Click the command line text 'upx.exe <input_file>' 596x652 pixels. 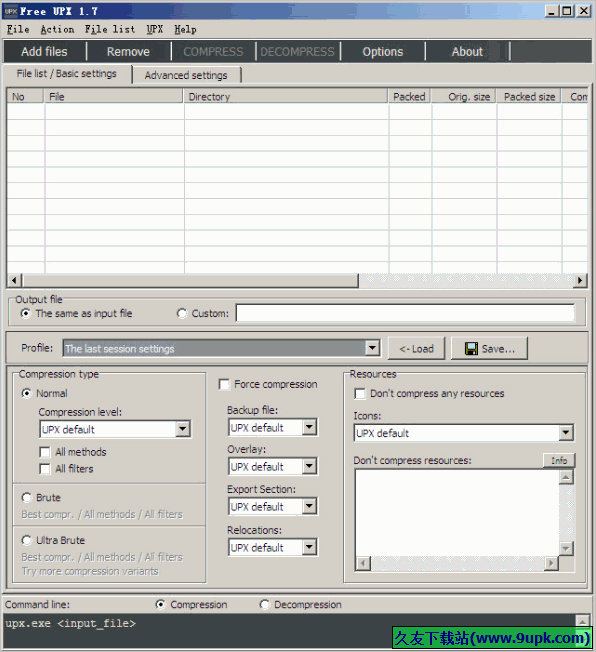tap(71, 623)
